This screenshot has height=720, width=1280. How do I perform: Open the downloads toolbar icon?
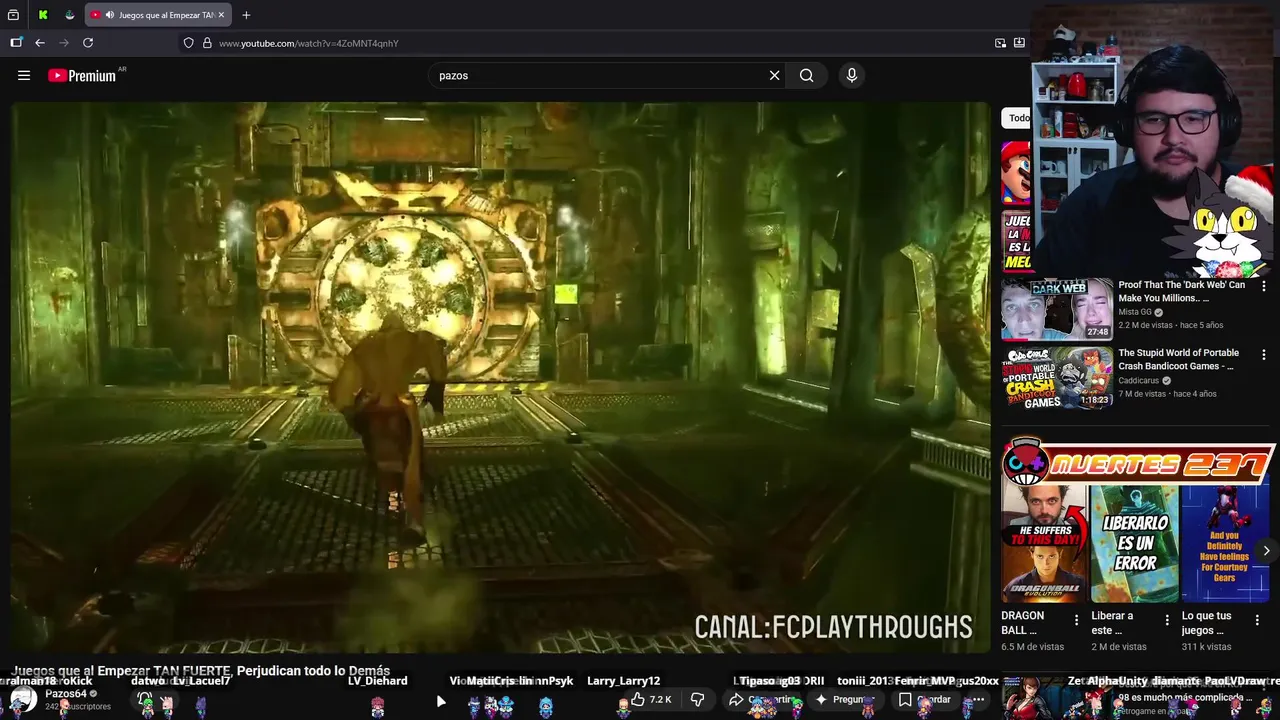[1019, 43]
